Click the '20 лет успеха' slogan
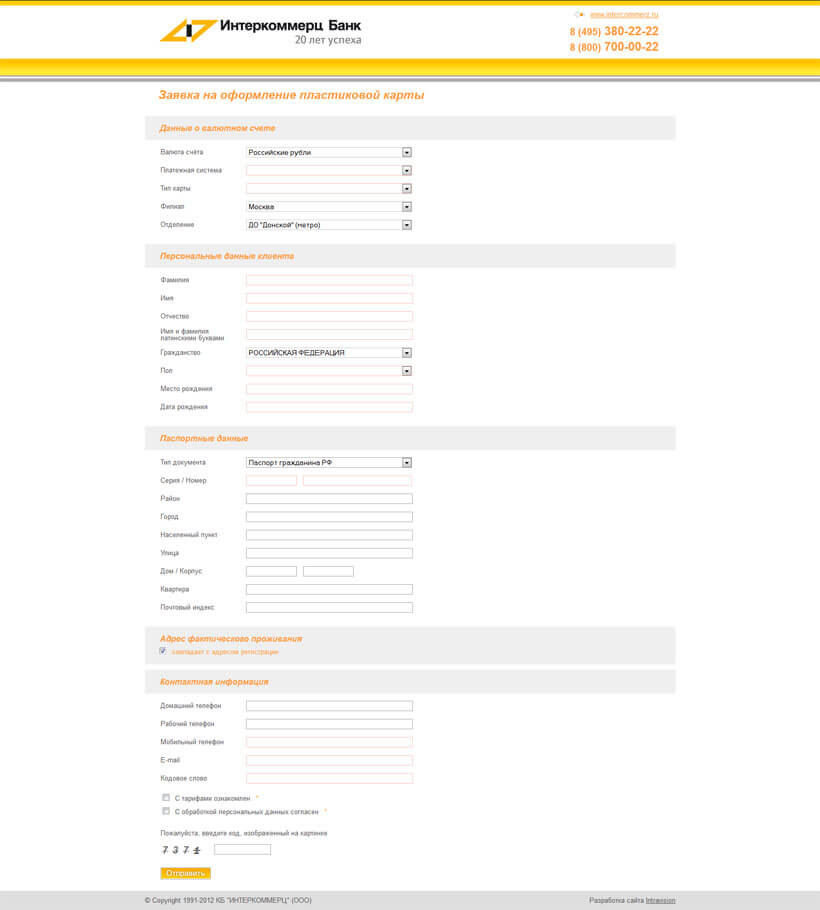 point(328,40)
